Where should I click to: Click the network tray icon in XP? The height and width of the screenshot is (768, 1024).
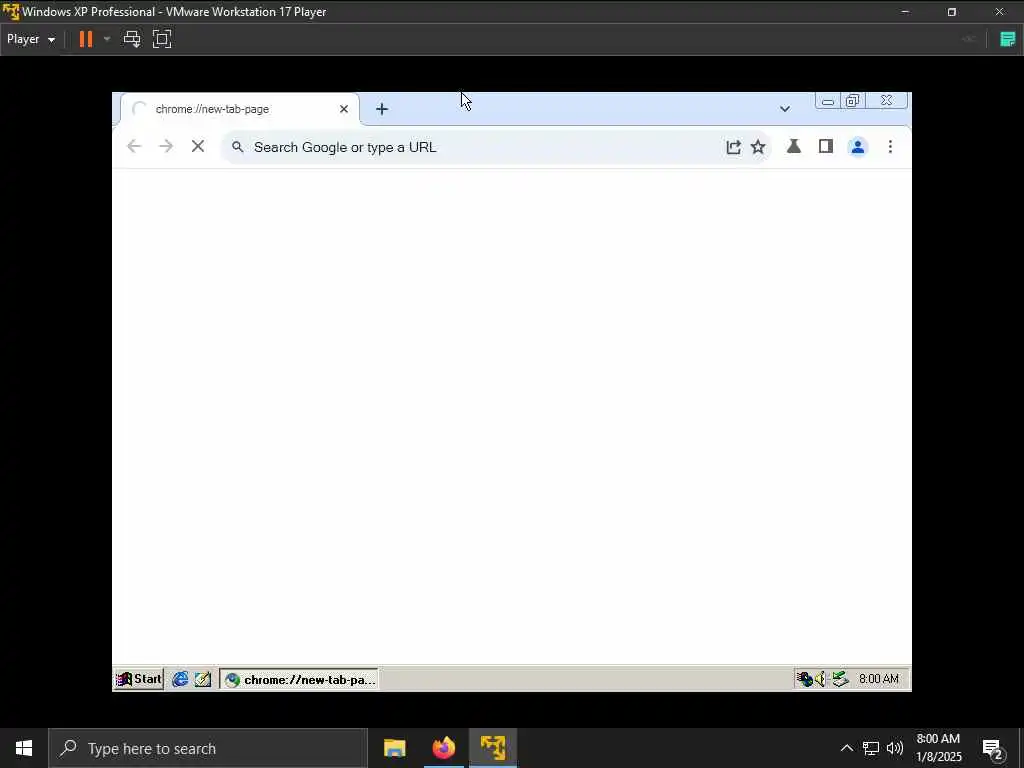click(805, 679)
